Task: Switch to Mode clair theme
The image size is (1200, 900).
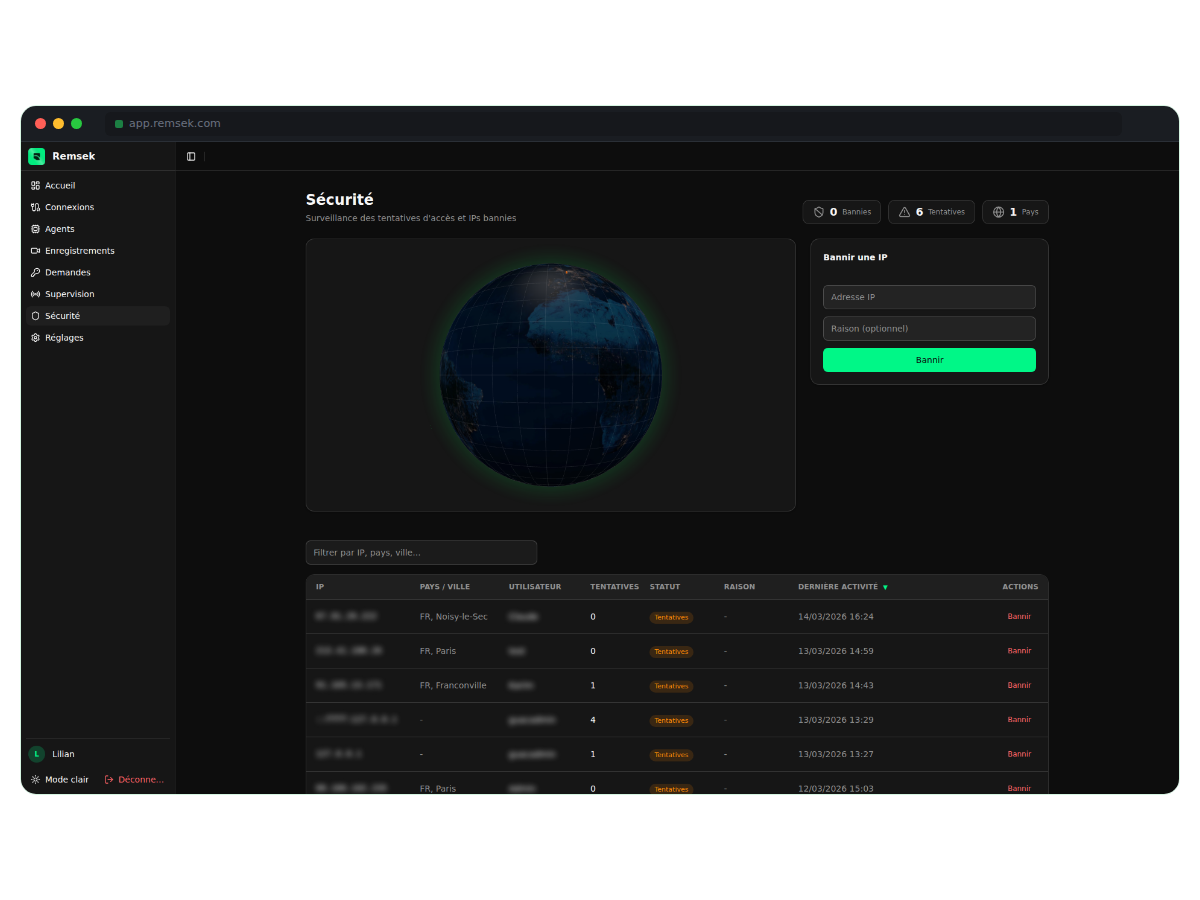Action: coord(60,779)
